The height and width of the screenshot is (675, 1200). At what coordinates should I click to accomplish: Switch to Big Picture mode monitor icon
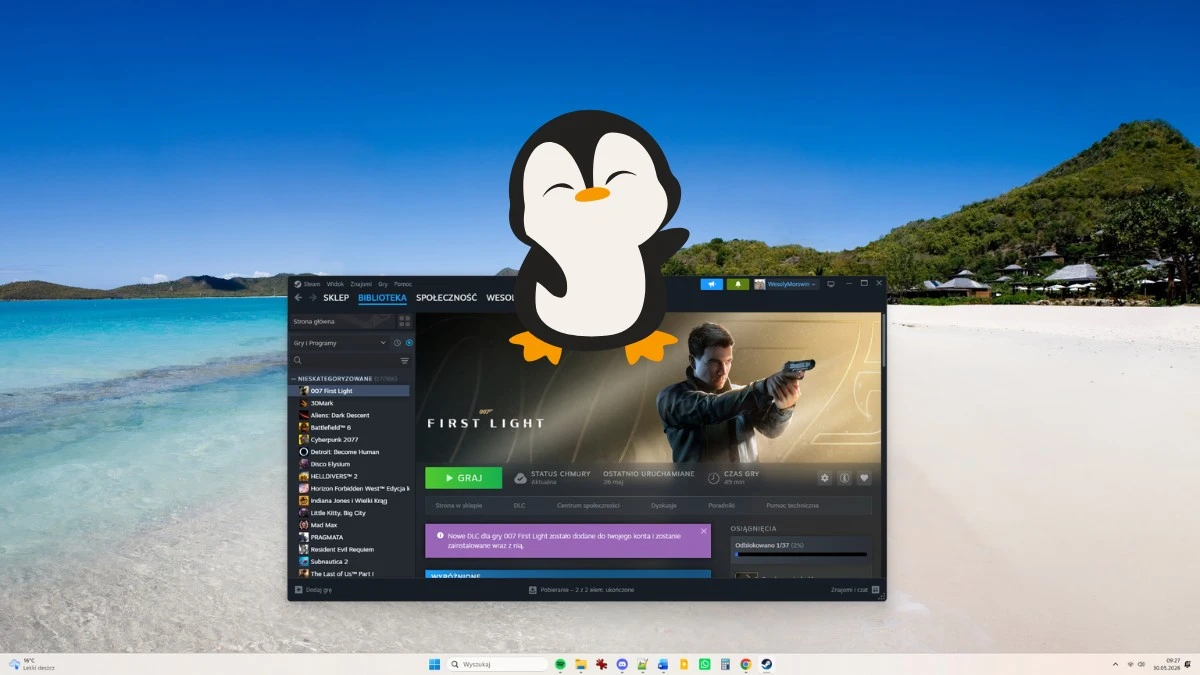coord(830,284)
